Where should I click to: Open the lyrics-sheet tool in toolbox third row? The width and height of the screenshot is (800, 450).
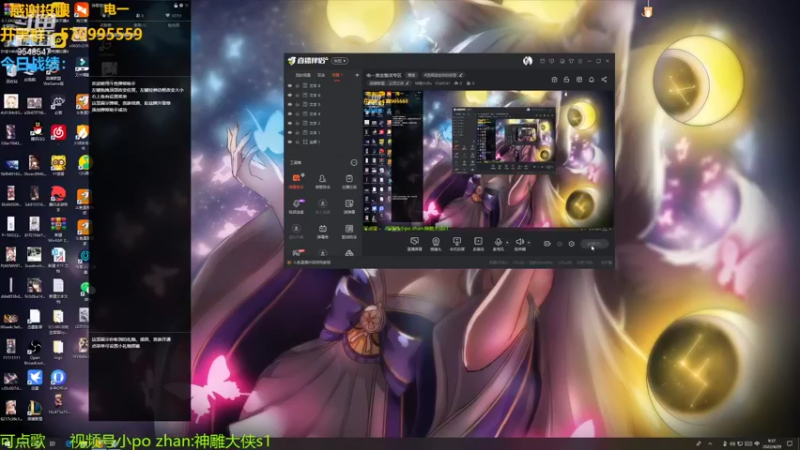tap(349, 231)
